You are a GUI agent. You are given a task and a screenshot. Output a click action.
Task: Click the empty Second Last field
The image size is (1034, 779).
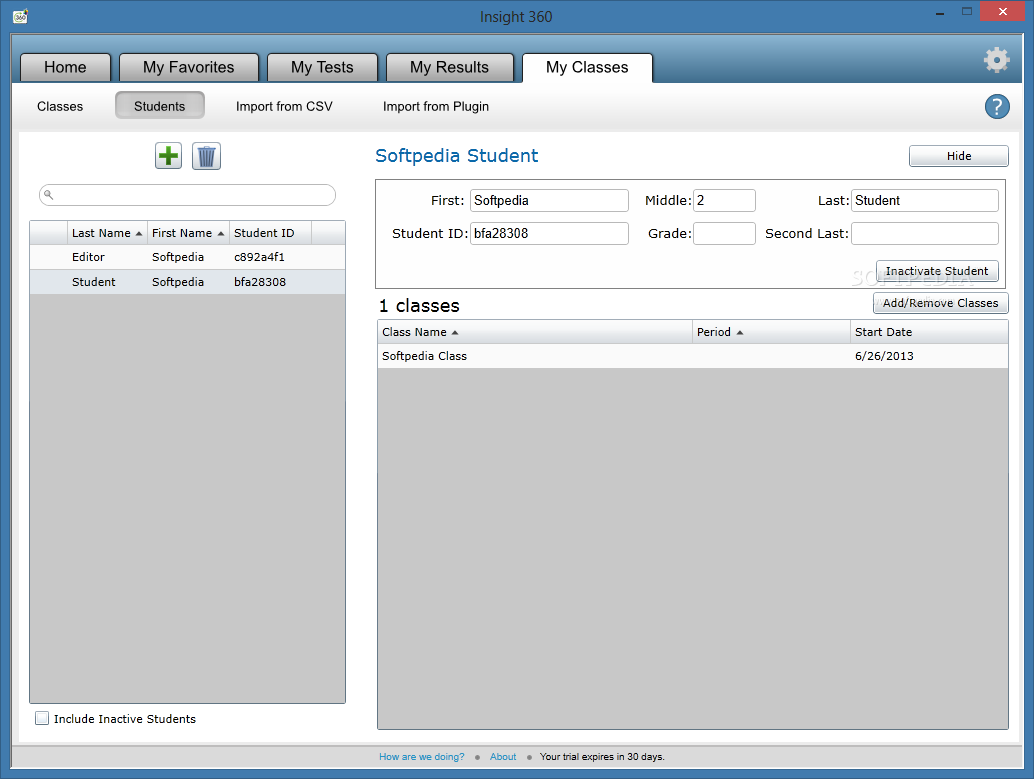925,234
